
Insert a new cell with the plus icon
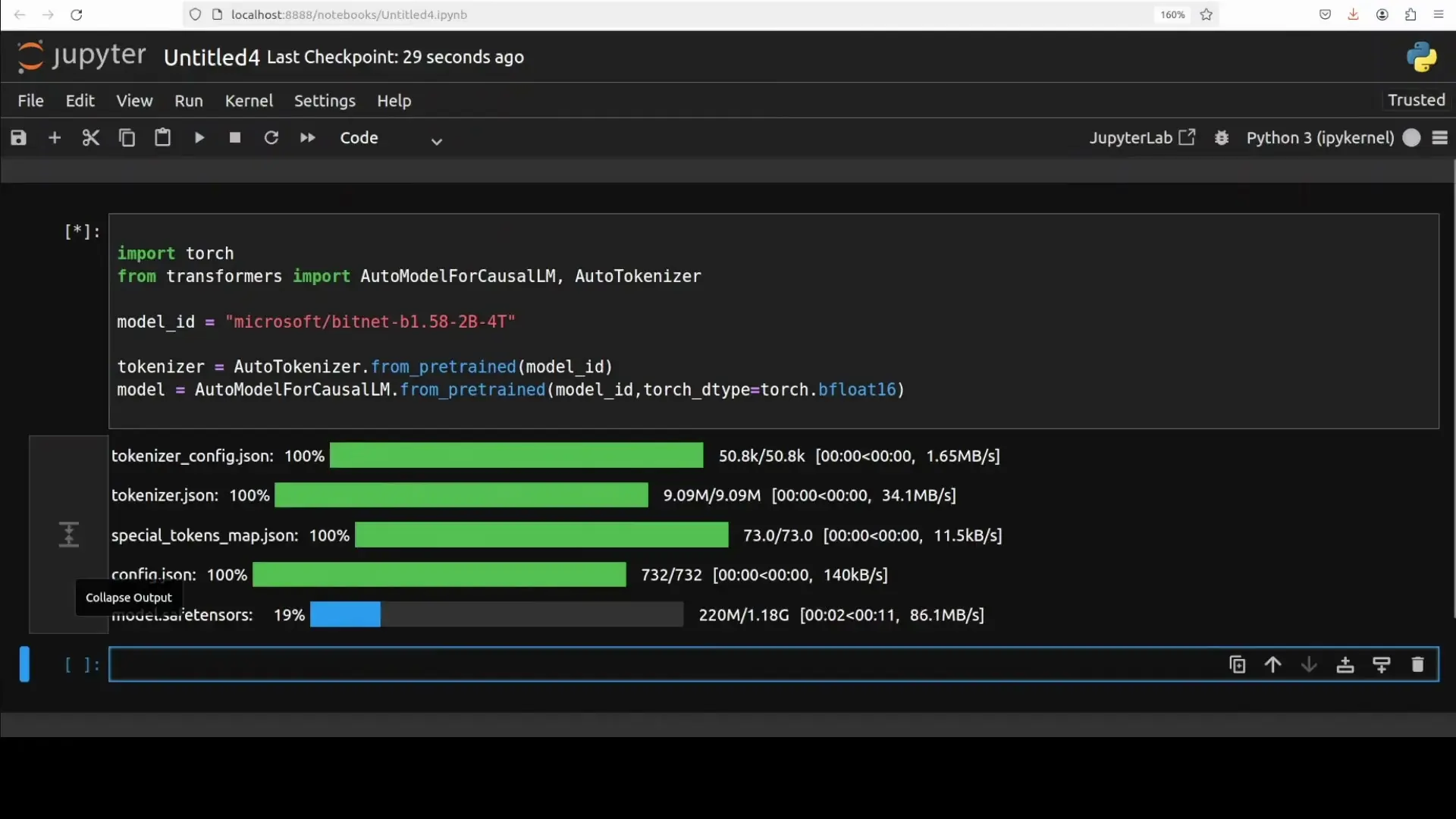tap(55, 138)
